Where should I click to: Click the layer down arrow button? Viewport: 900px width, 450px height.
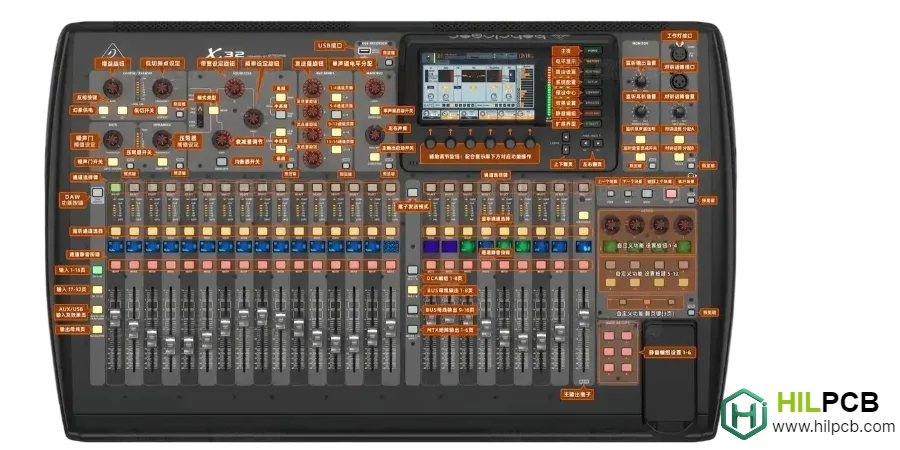566,149
